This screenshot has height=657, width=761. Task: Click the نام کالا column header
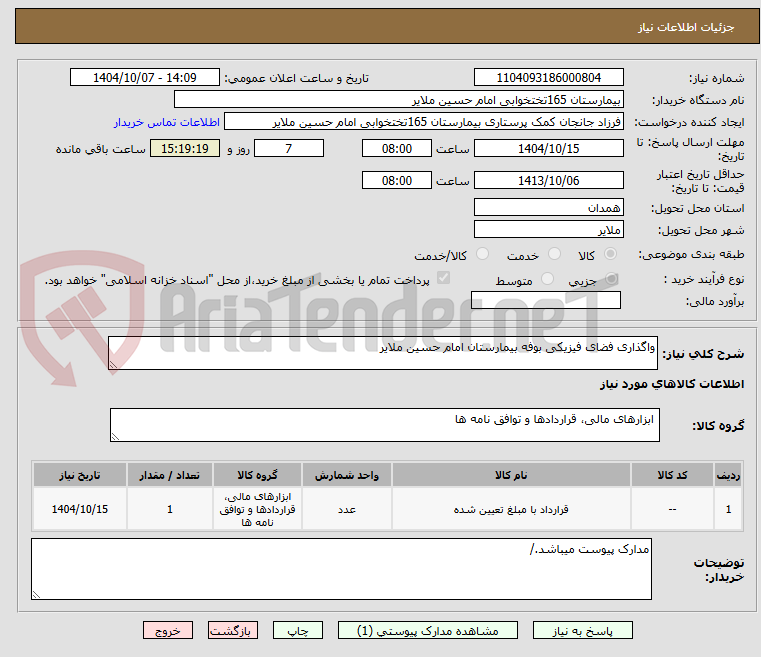511,475
